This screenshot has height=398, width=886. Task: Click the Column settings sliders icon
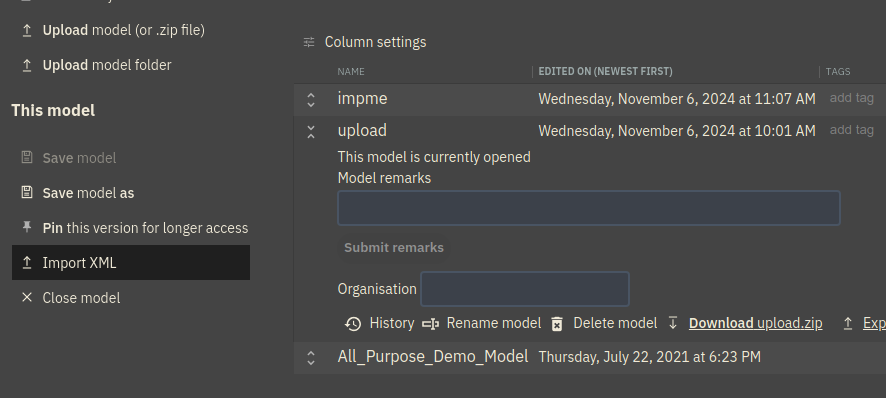click(x=309, y=42)
